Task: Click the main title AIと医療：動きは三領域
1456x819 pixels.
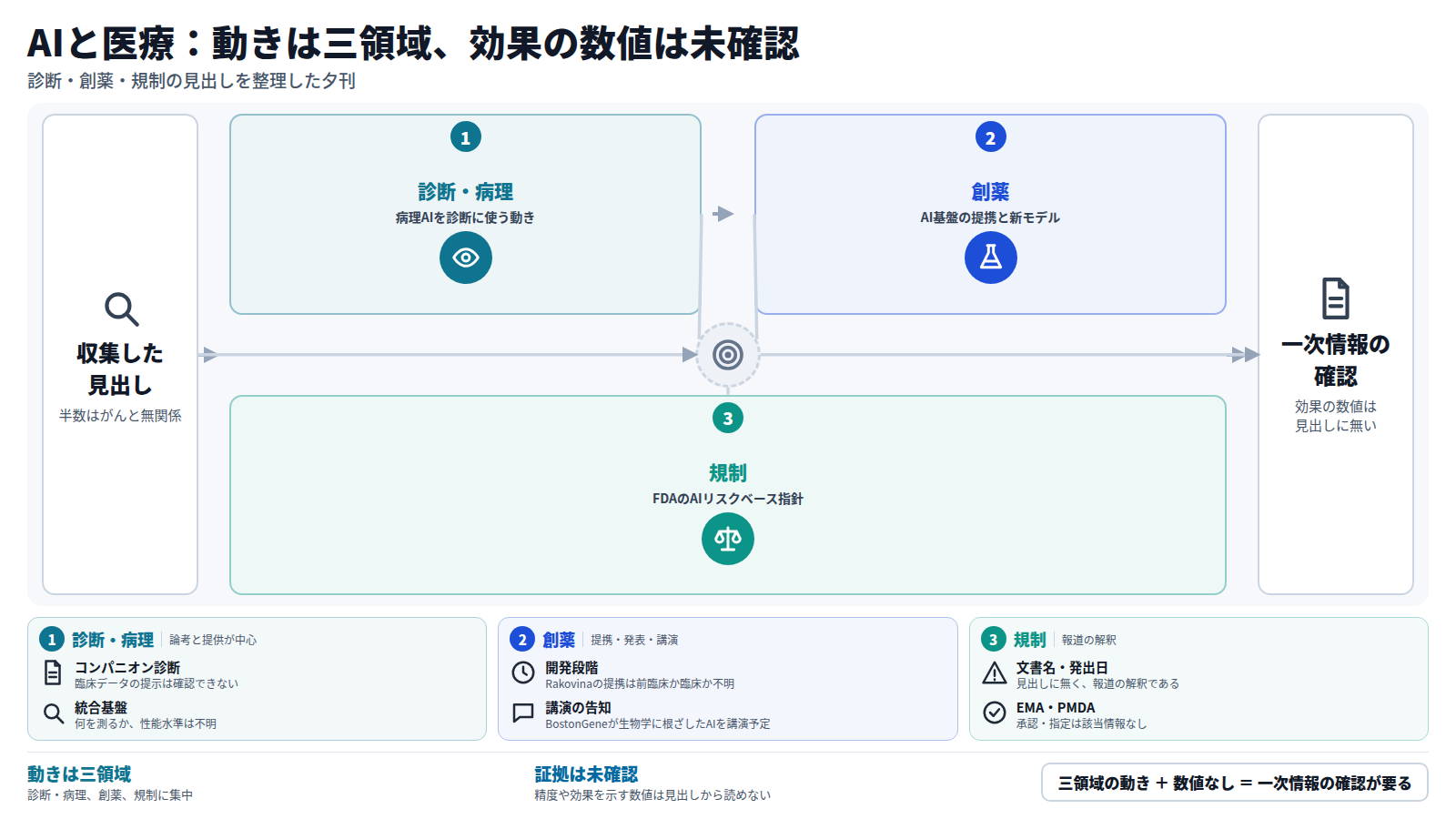Action: click(x=413, y=44)
